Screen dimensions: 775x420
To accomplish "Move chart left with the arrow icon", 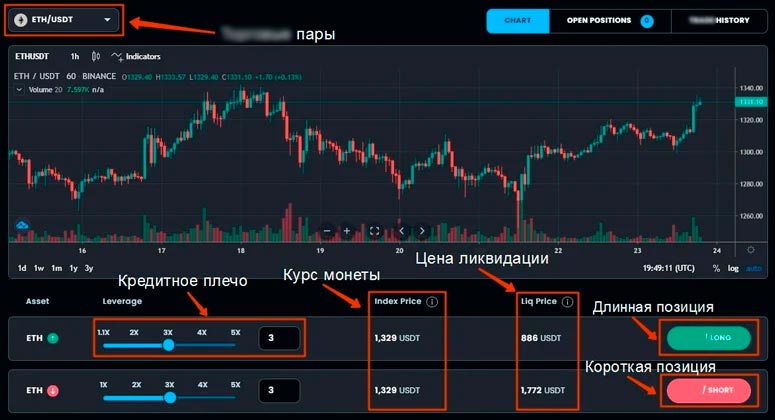I will 401,231.
